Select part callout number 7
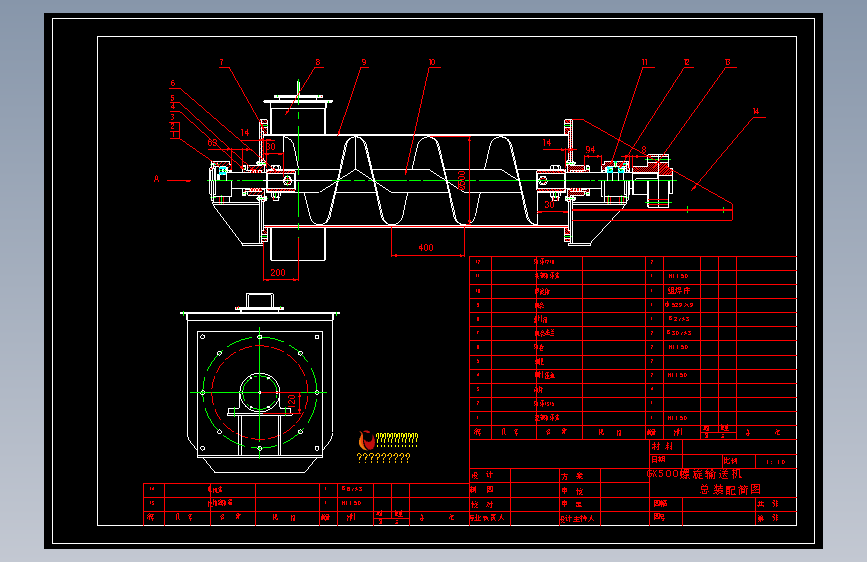 [221, 63]
